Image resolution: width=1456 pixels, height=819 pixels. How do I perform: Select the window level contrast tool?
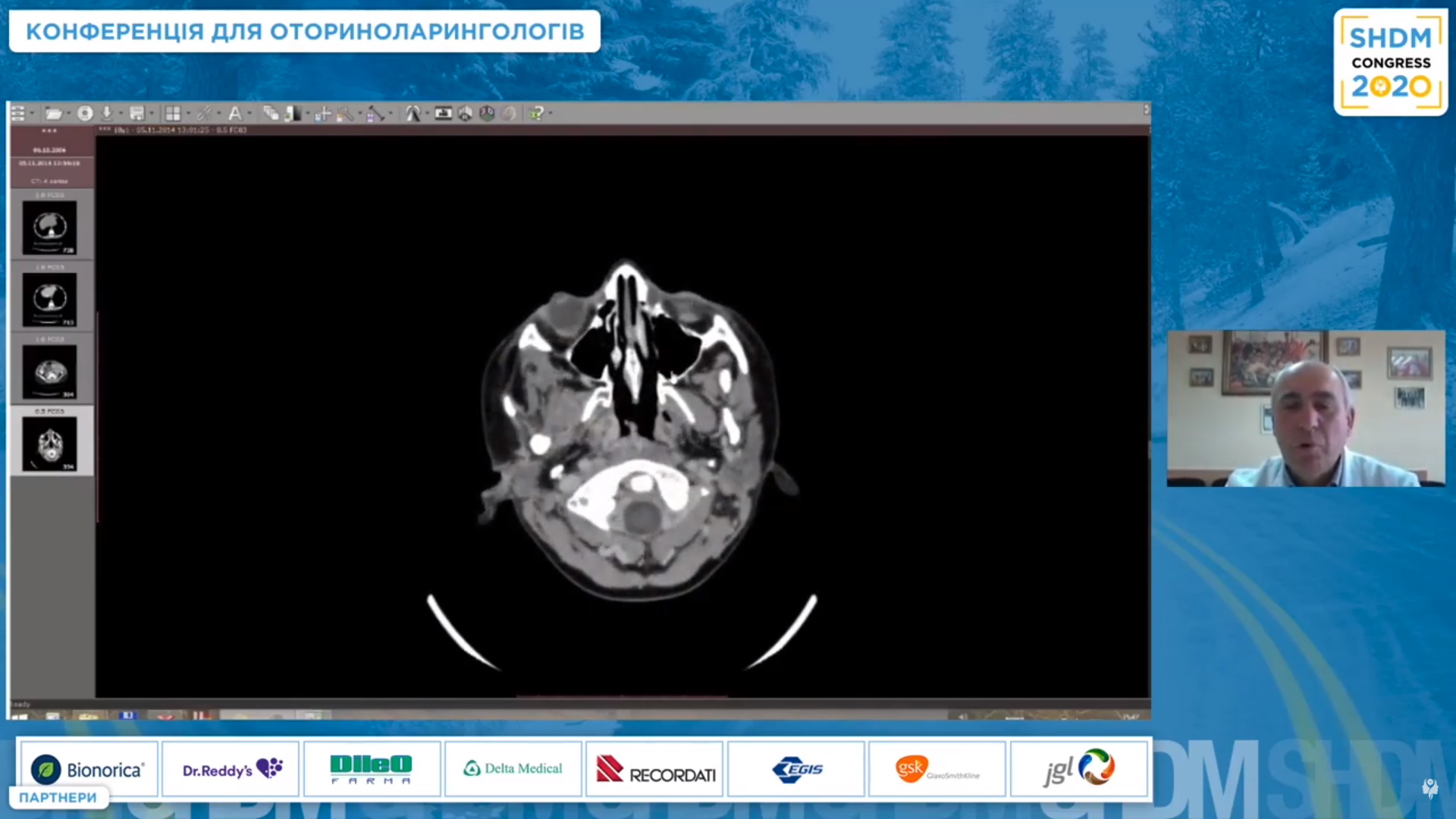click(x=293, y=114)
